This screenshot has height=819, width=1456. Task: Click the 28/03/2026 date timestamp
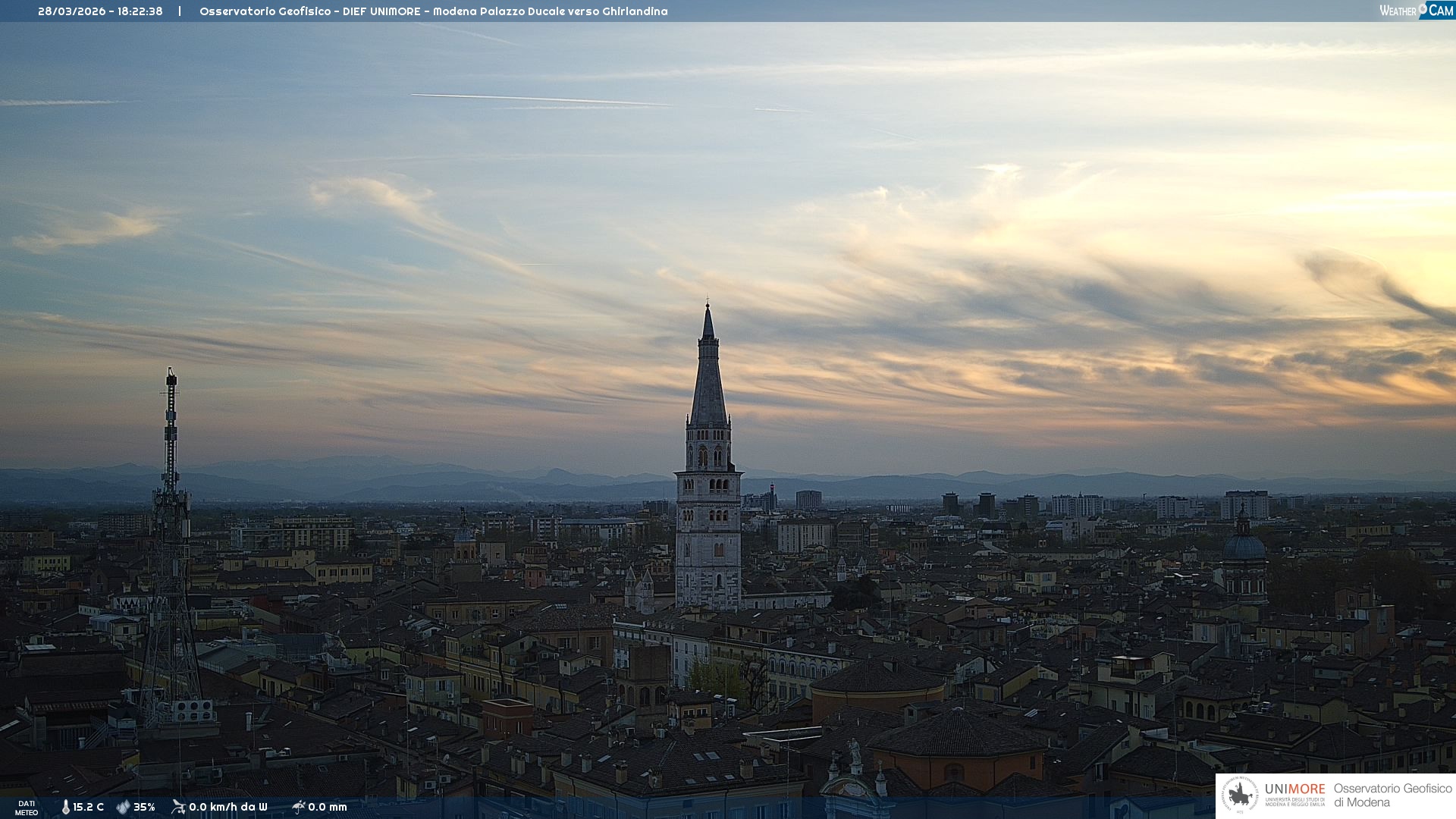71,11
